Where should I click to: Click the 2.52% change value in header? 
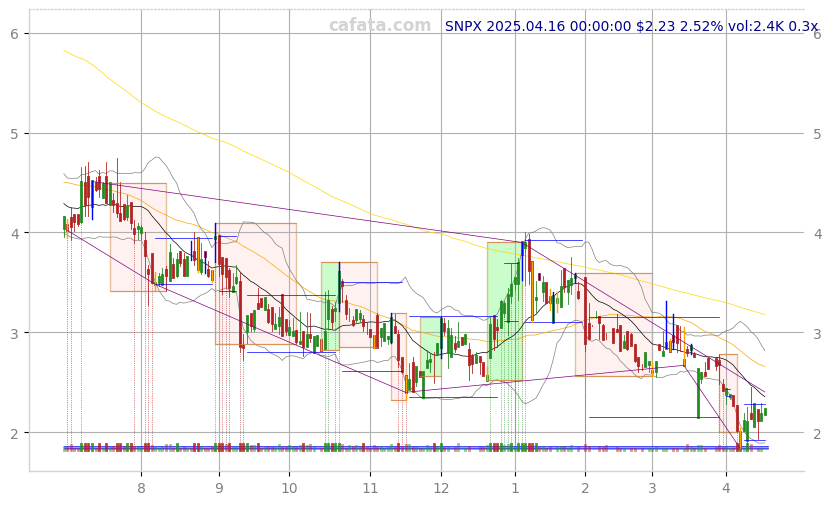pos(701,26)
